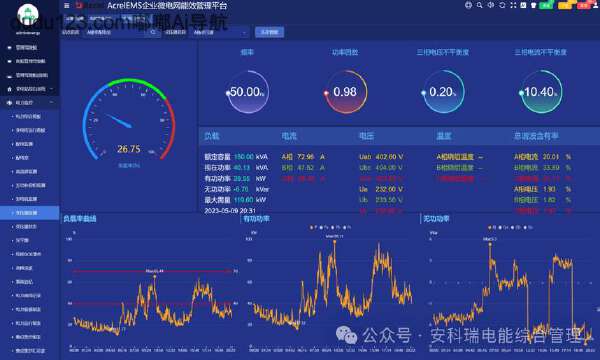Open the green alarm count badge in the header
The image size is (600, 360).
click(547, 5)
